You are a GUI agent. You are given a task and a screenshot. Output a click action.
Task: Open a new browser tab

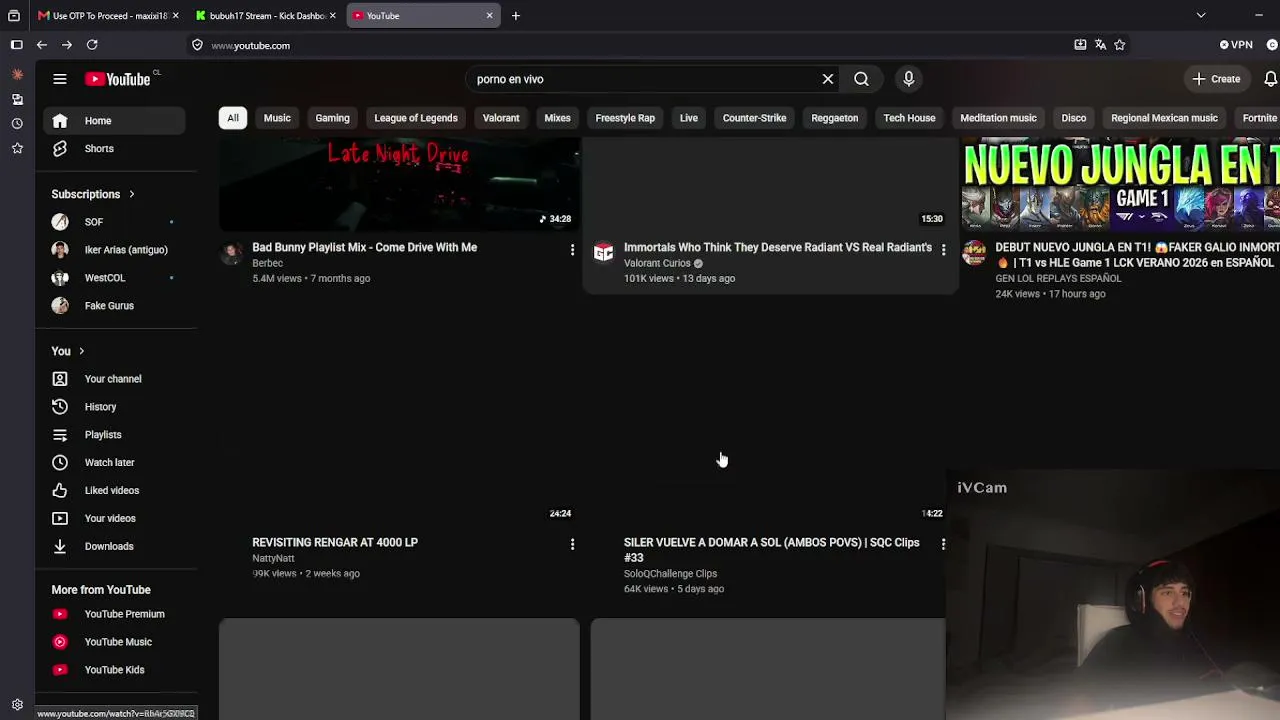(516, 16)
